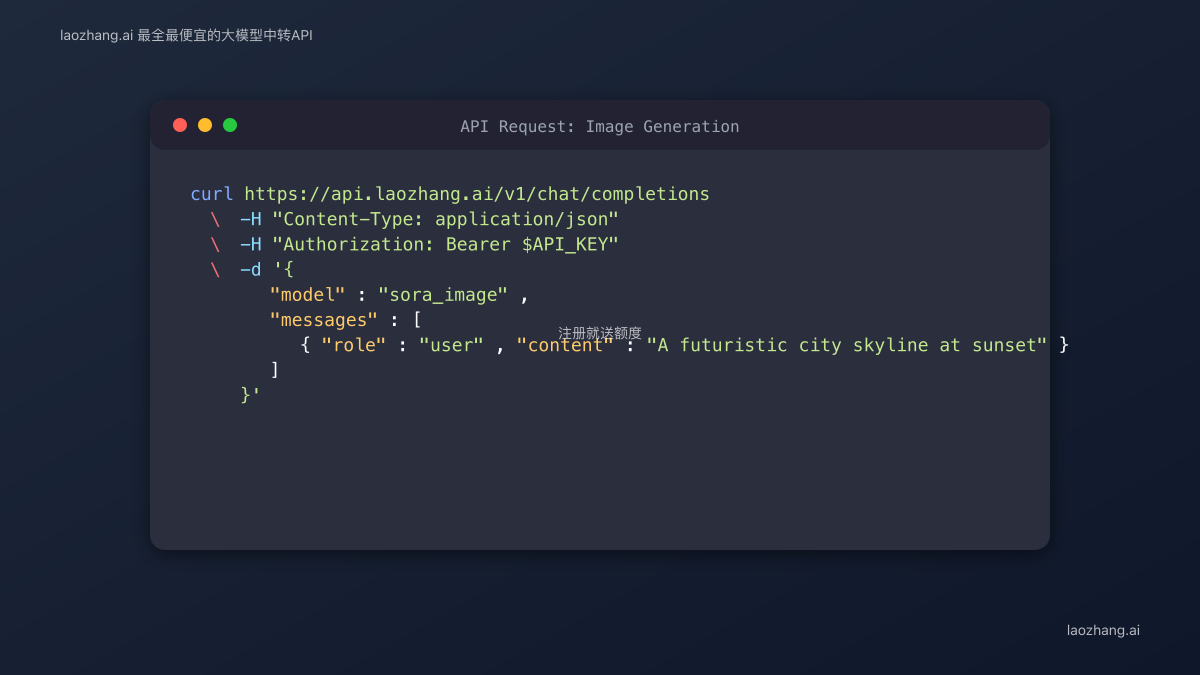Click the "Authorization: Bearer $API_KEY" string
This screenshot has width=1200, height=675.
[x=446, y=244]
